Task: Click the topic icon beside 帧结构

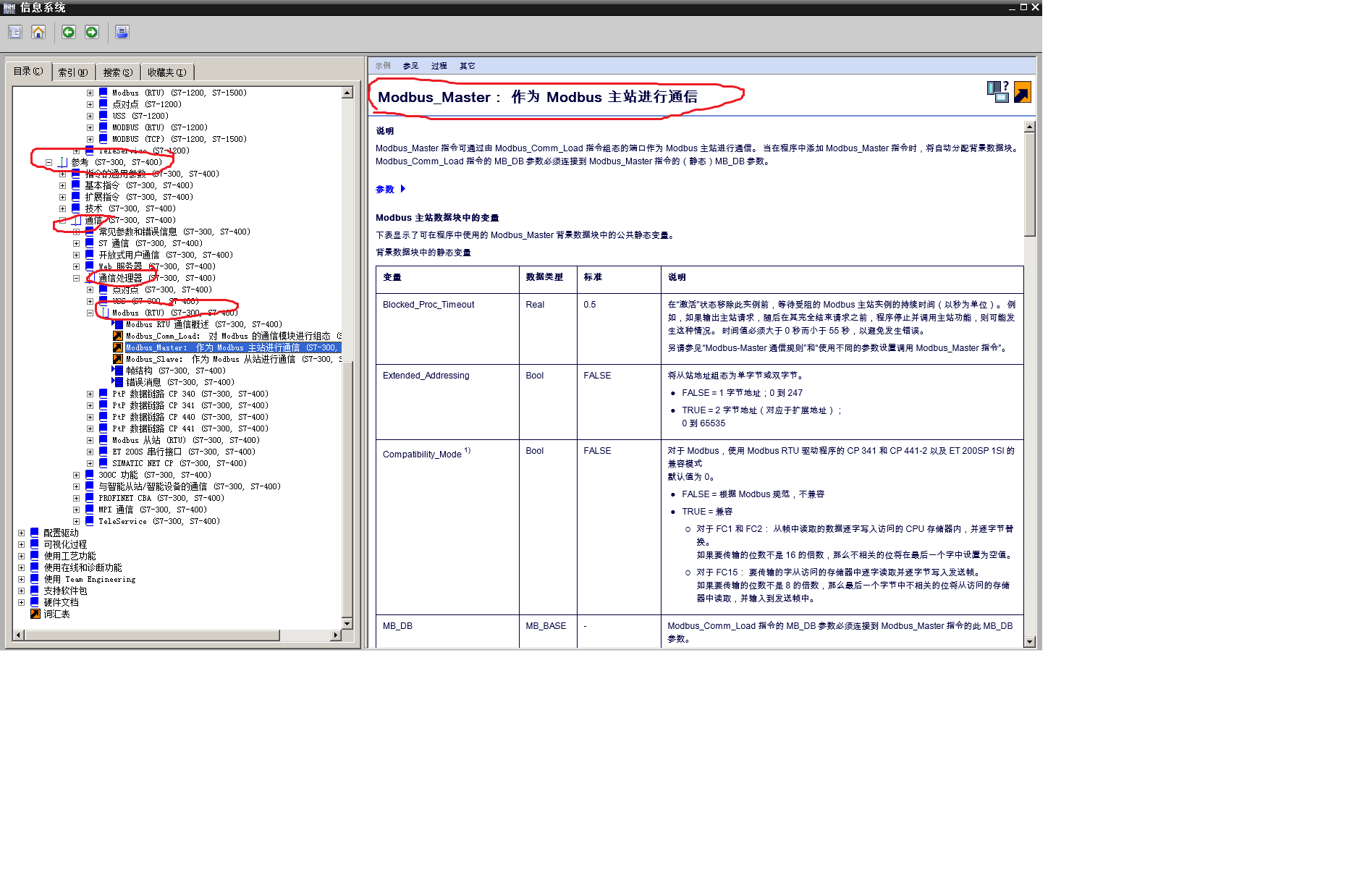Action: tap(117, 371)
